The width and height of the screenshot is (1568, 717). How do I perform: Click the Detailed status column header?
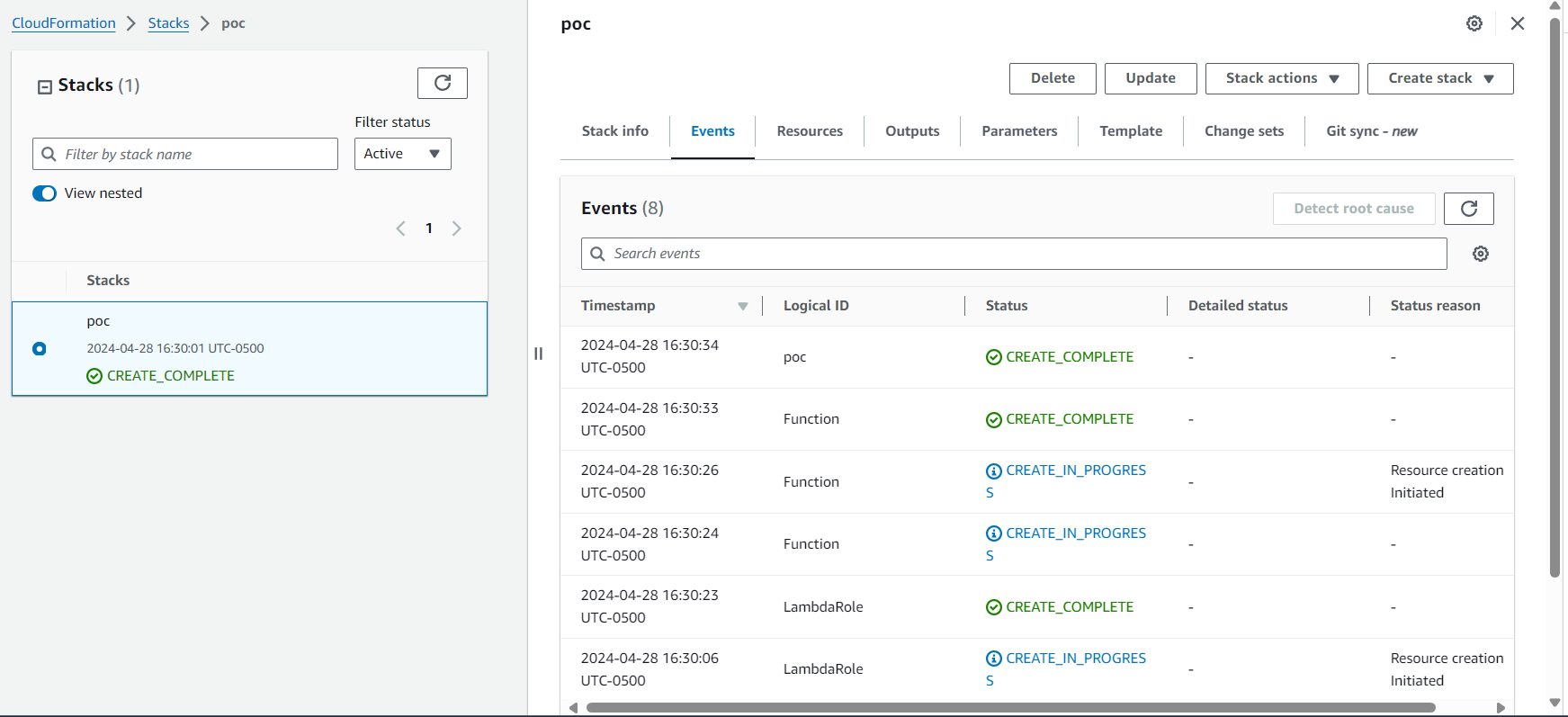(1238, 306)
